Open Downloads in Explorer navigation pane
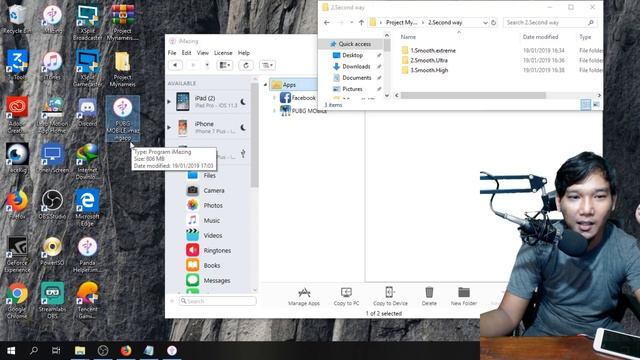Viewport: 640px width, 360px height. click(x=356, y=67)
